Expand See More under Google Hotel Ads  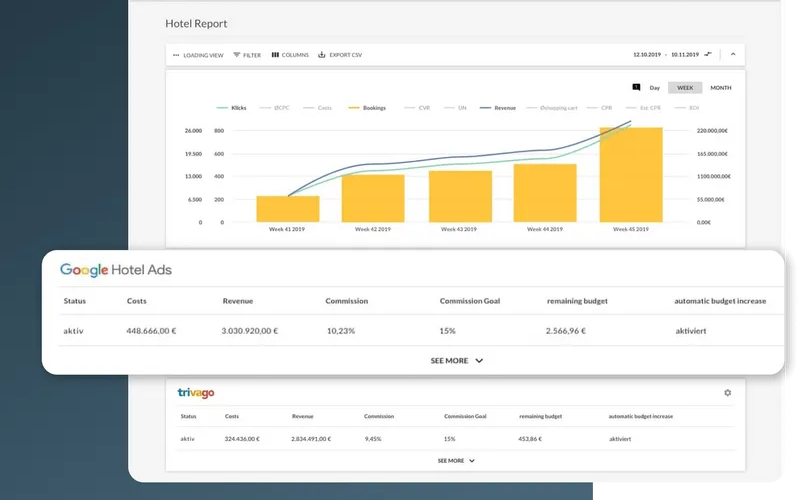coord(457,360)
